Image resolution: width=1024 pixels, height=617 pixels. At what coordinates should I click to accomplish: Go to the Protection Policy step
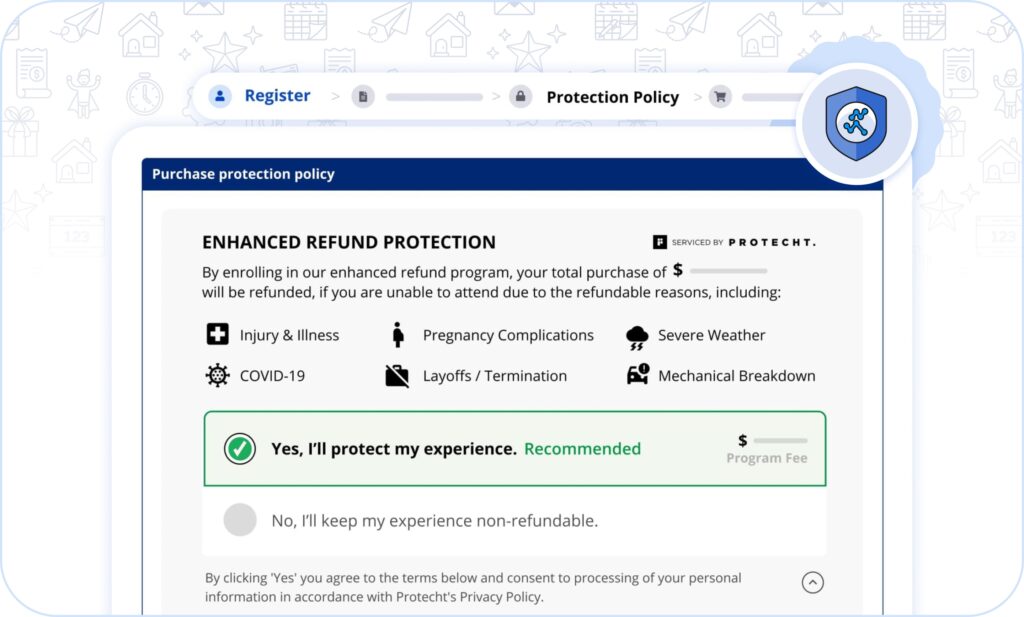click(x=612, y=97)
